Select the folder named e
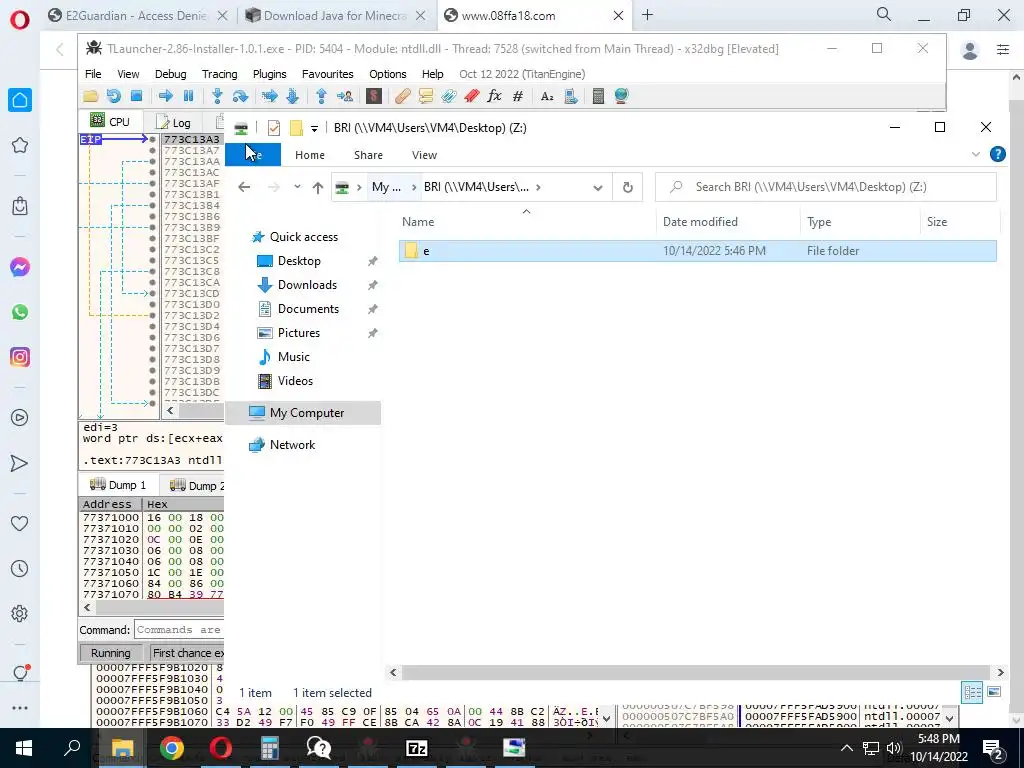This screenshot has width=1024, height=768. coord(697,251)
